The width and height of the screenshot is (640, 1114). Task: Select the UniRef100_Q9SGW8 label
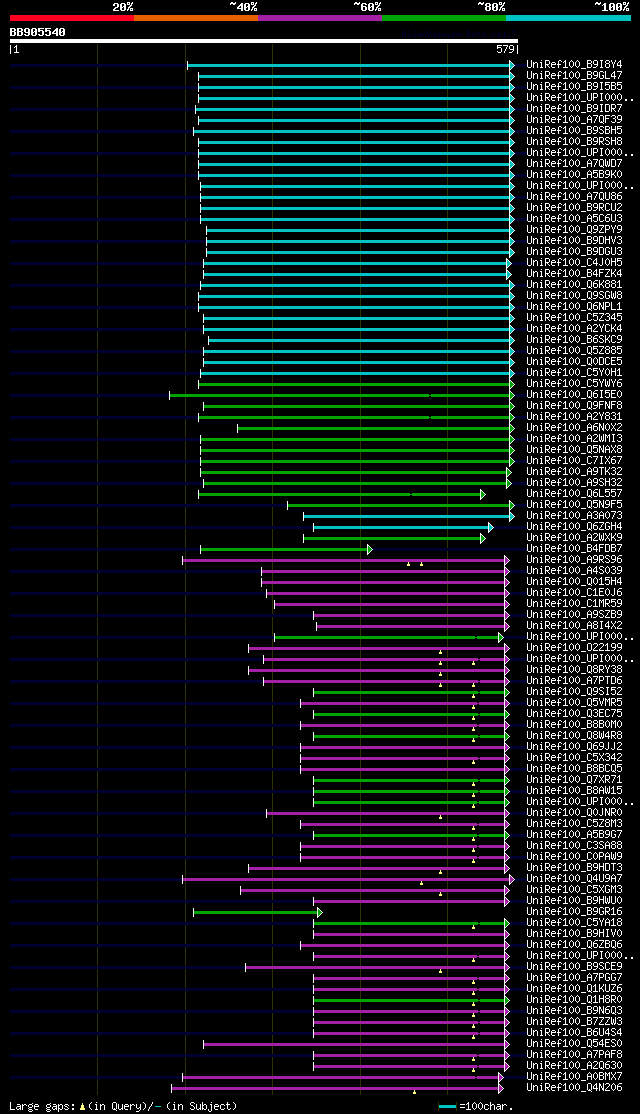point(574,296)
